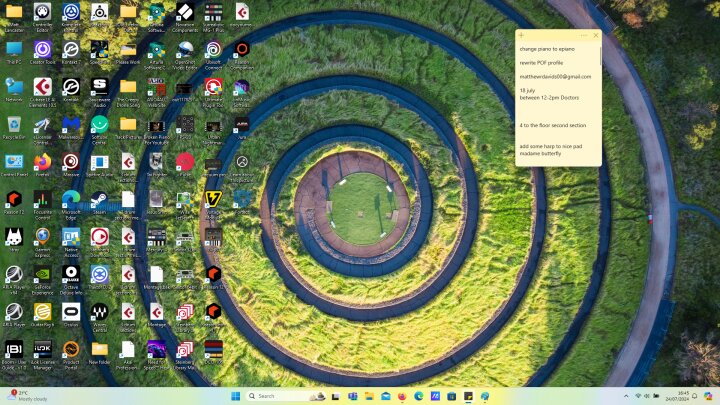Click '4 to the floor second section' text

pos(552,125)
